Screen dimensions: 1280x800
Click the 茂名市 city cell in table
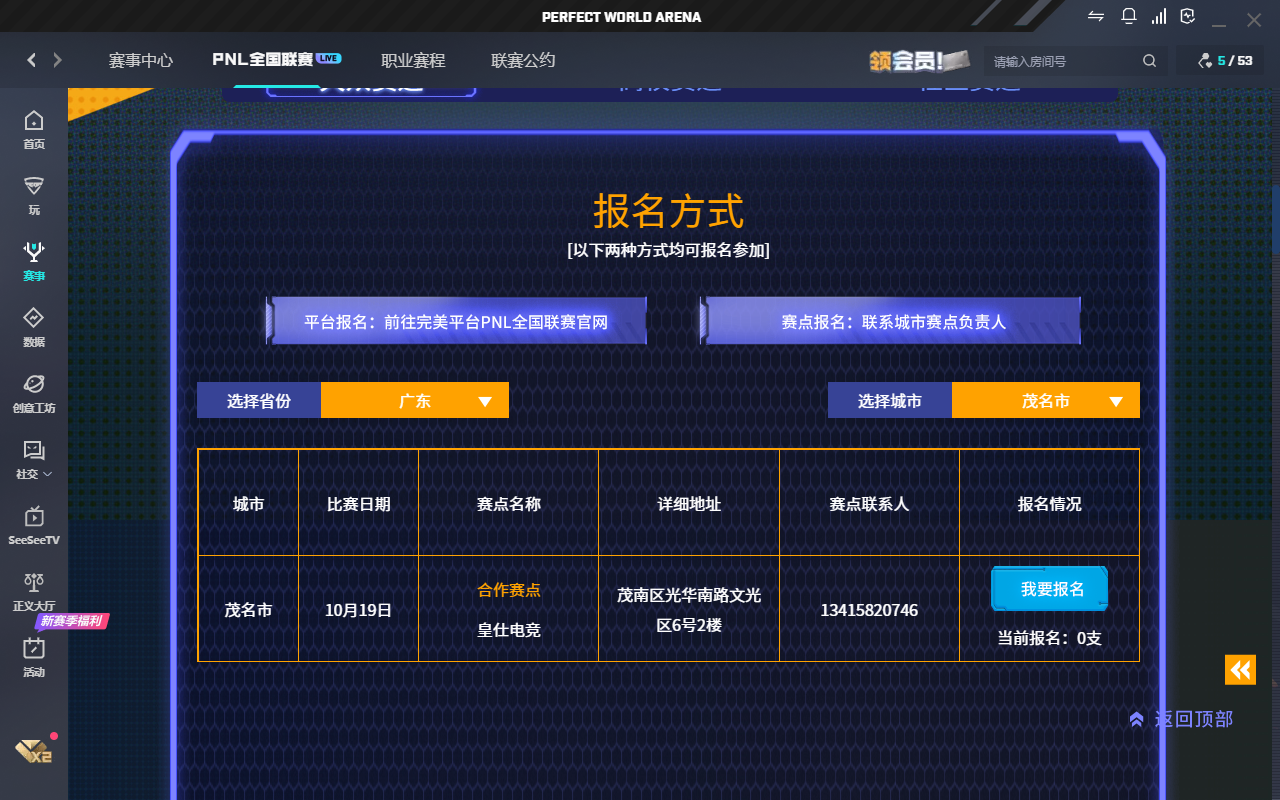click(248, 609)
